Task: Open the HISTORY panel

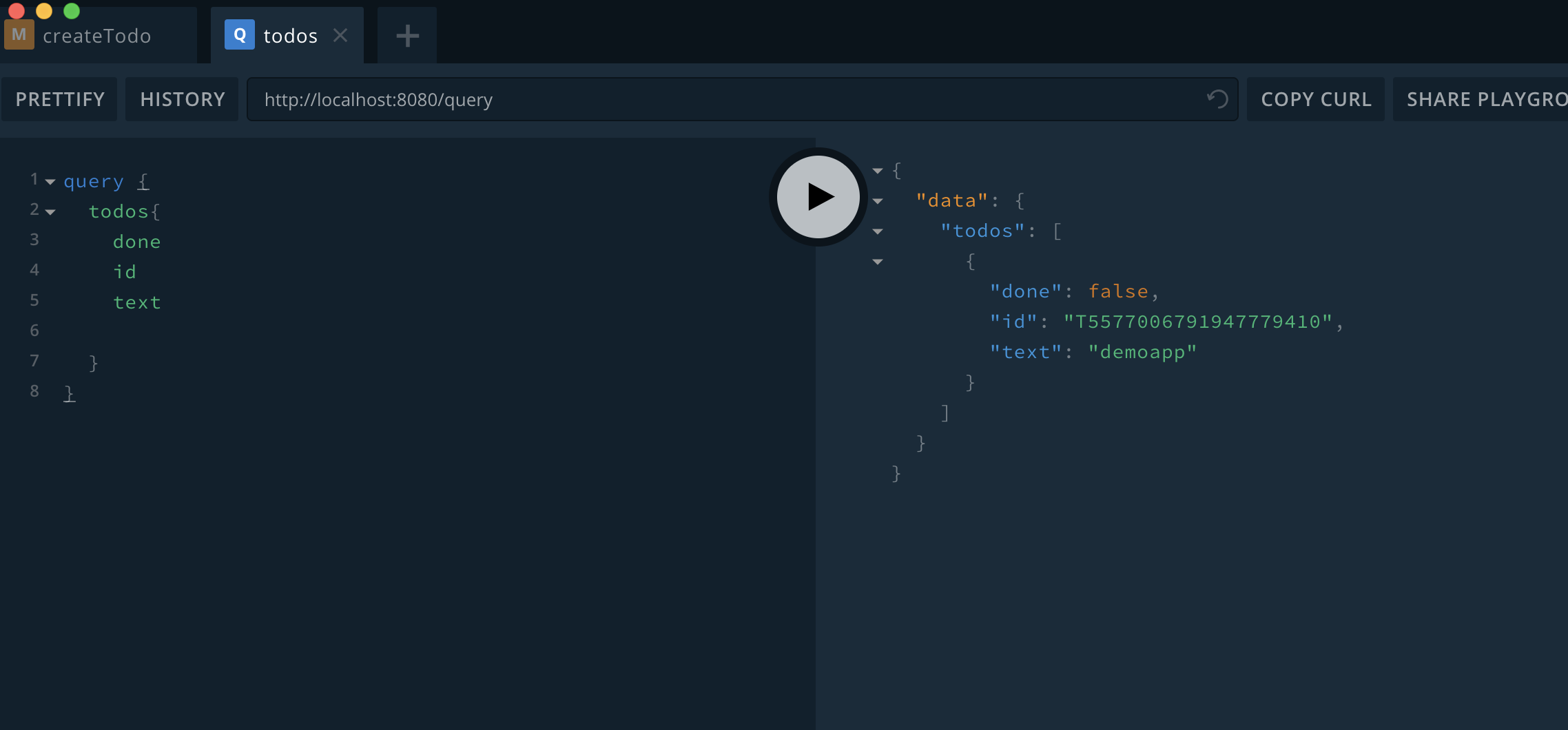Action: point(183,99)
